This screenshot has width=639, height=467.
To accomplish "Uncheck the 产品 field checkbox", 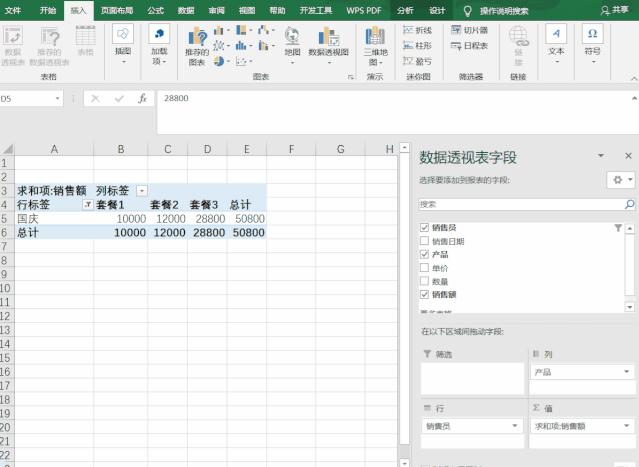I will 424,254.
